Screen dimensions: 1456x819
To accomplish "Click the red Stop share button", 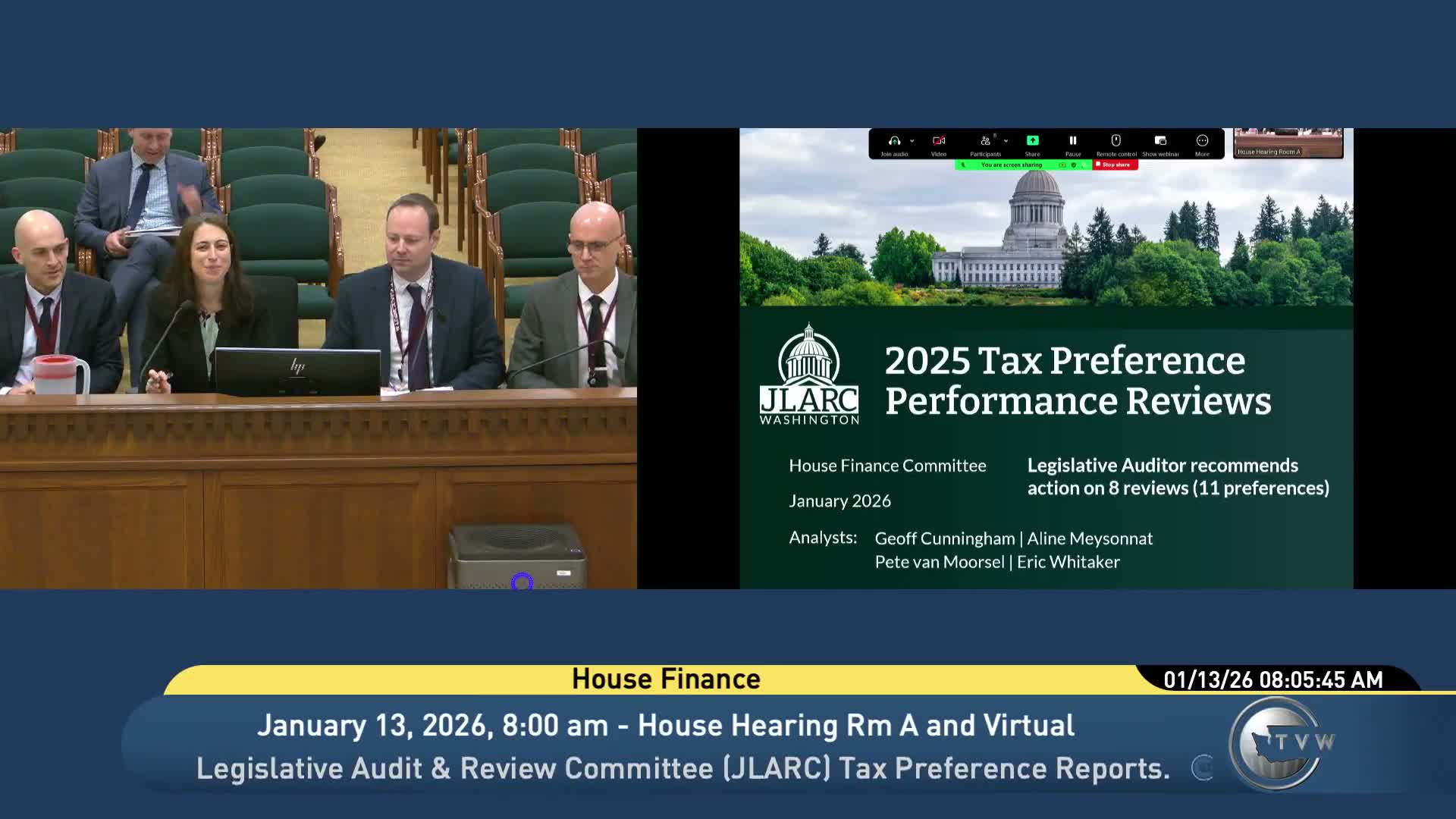I will tap(1115, 165).
